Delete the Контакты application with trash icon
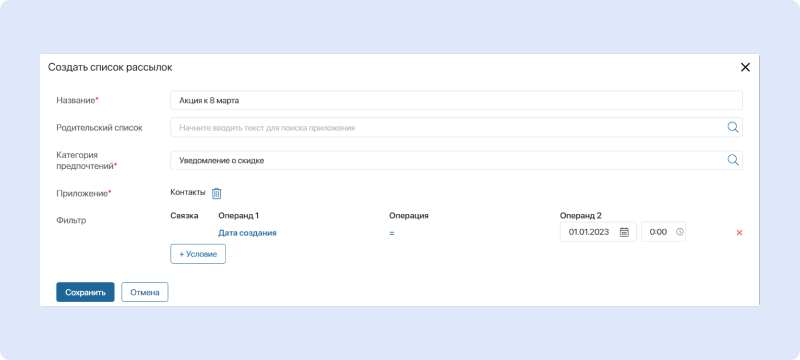 click(217, 193)
